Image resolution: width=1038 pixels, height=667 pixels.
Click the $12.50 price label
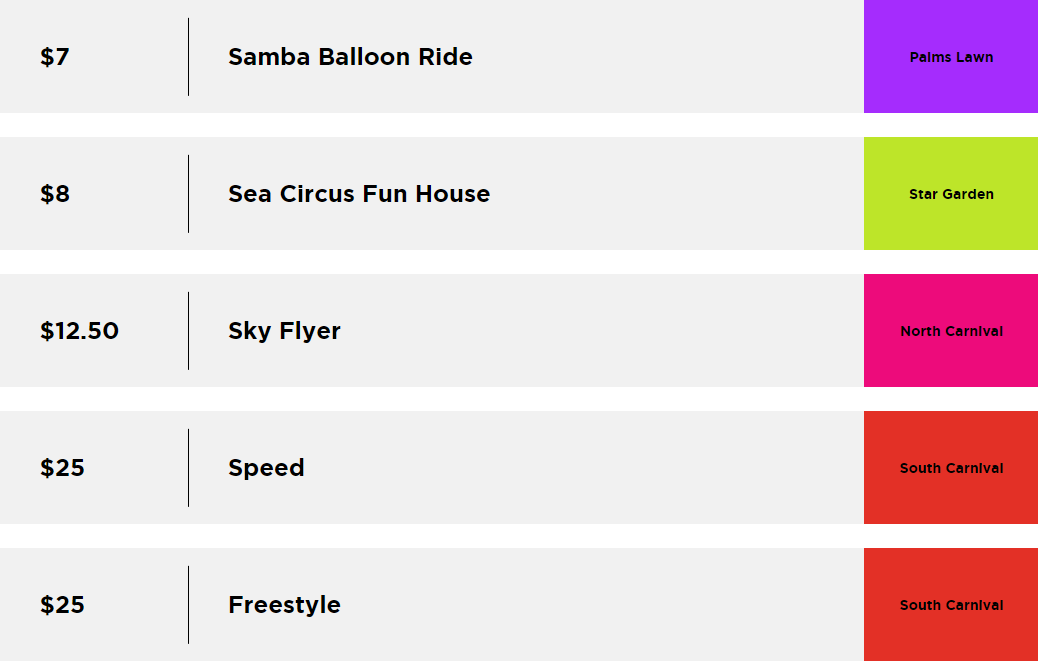point(79,331)
